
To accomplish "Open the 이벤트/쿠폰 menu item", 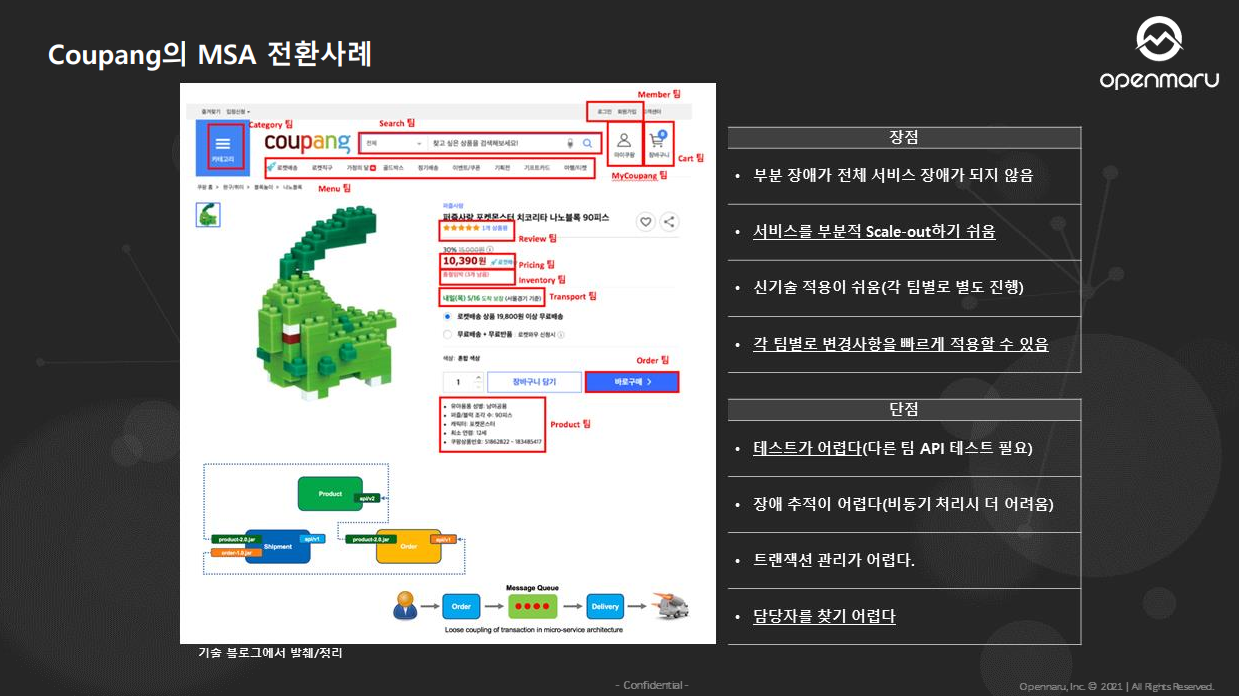I will tap(467, 168).
